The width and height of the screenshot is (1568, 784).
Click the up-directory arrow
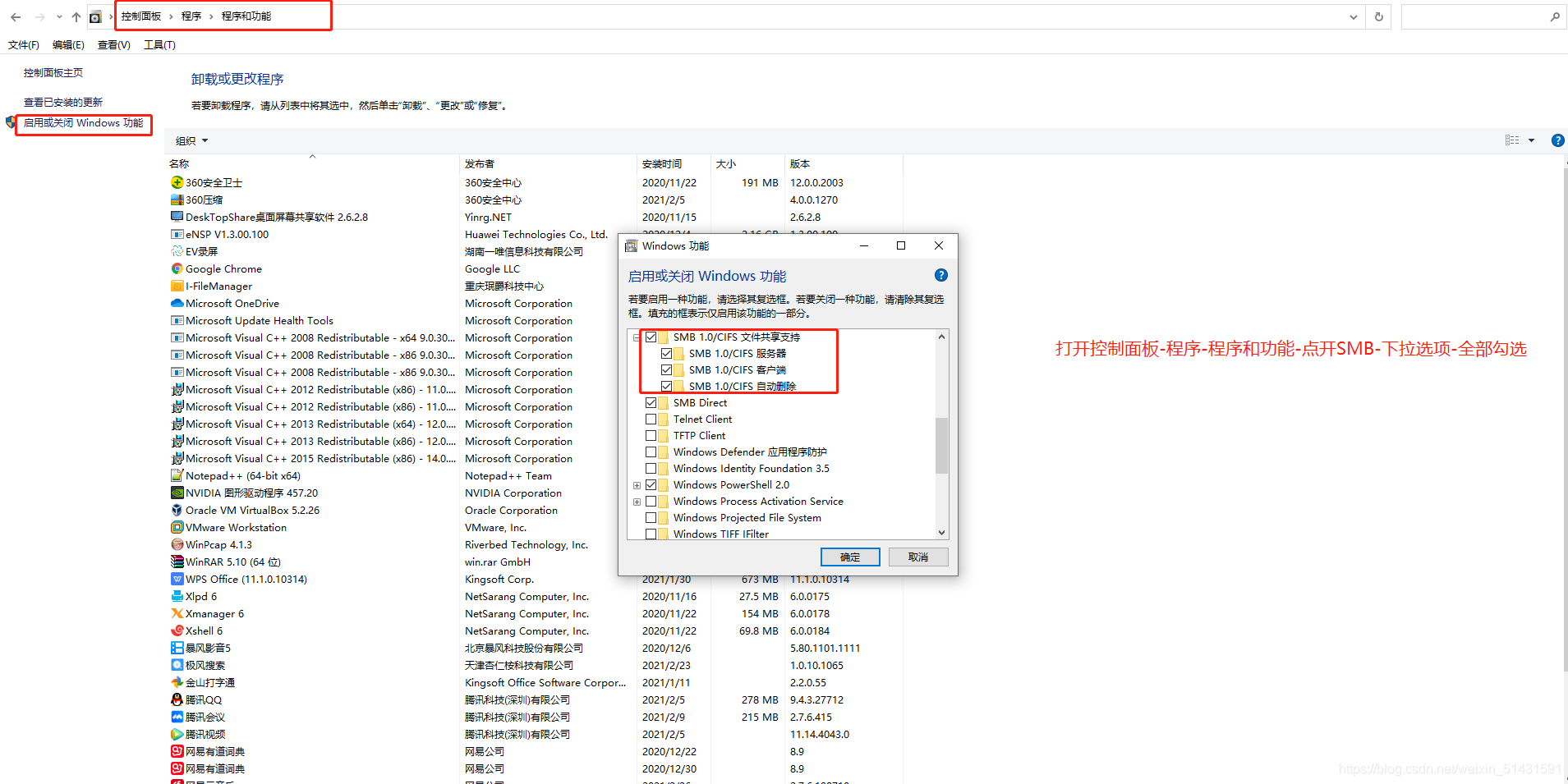76,16
